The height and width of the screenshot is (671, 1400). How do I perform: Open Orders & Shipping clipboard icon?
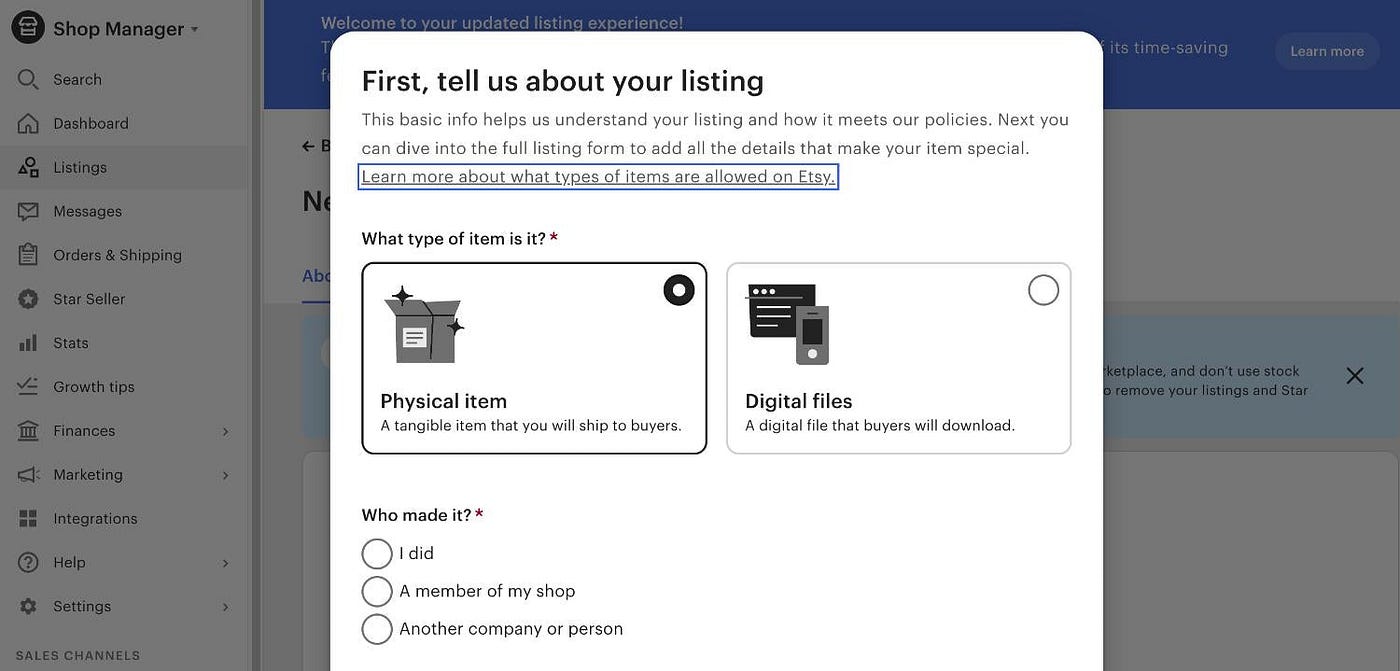(28, 255)
